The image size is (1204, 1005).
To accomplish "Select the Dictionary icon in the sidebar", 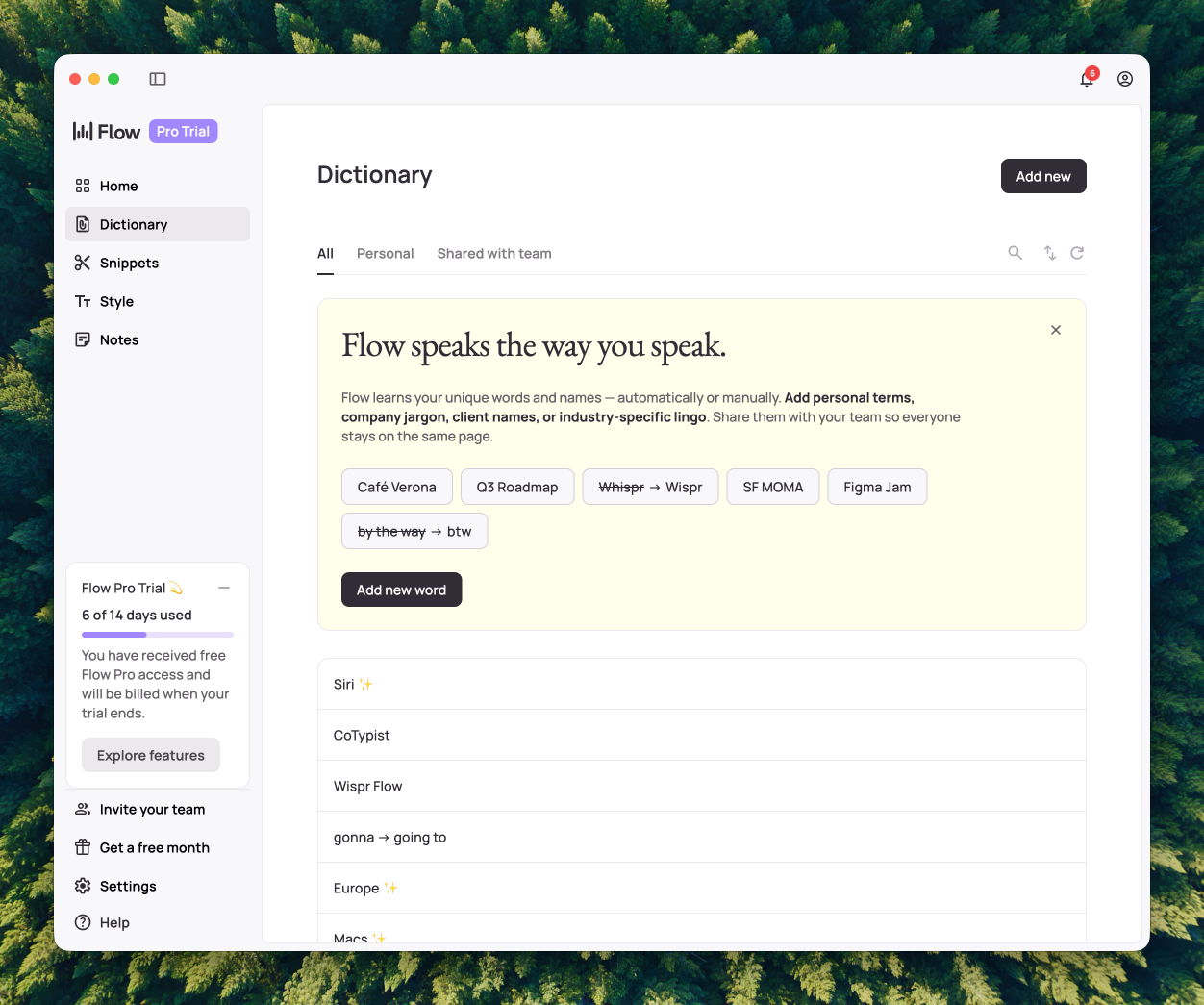I will (82, 224).
